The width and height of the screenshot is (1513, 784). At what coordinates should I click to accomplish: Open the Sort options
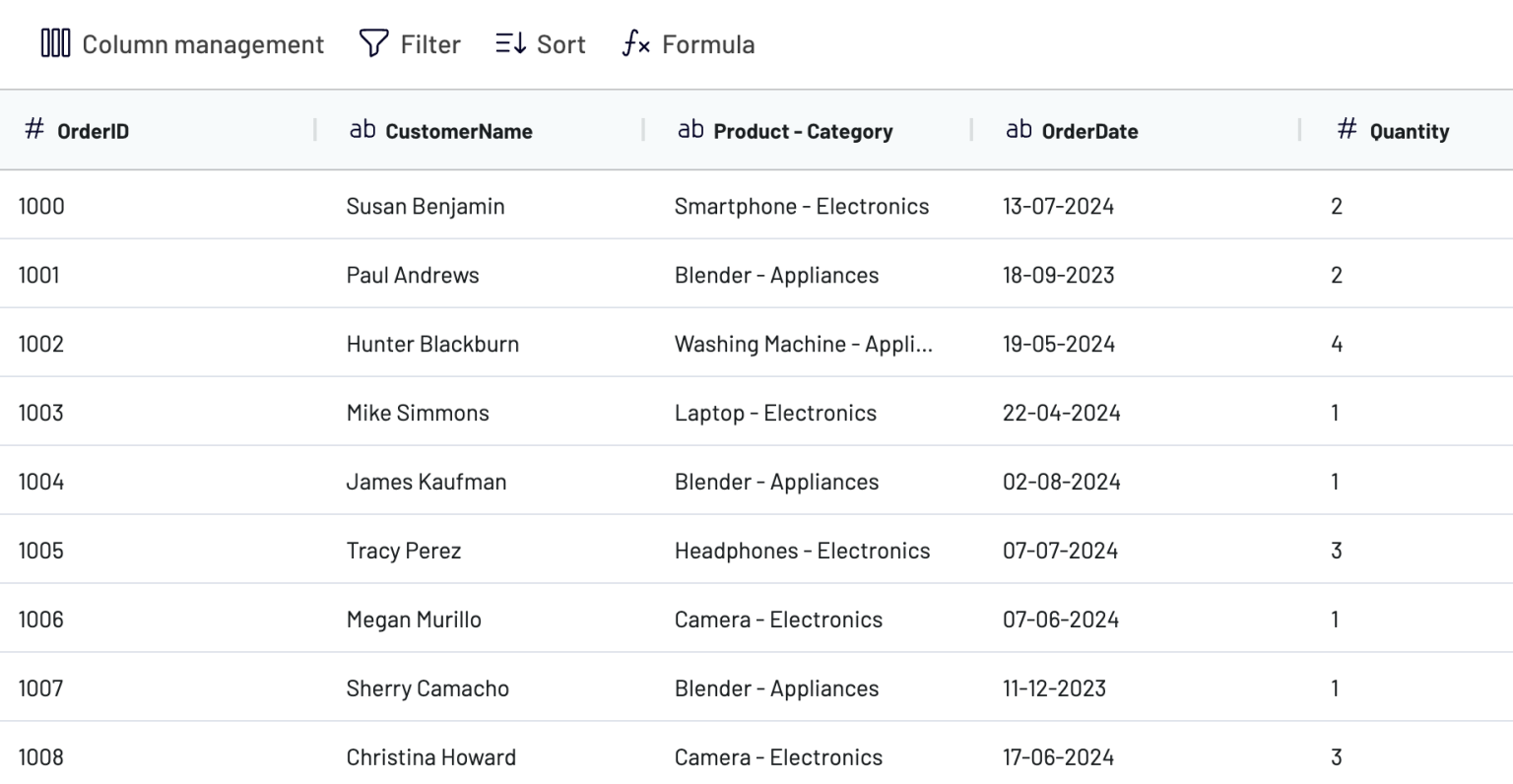point(538,43)
